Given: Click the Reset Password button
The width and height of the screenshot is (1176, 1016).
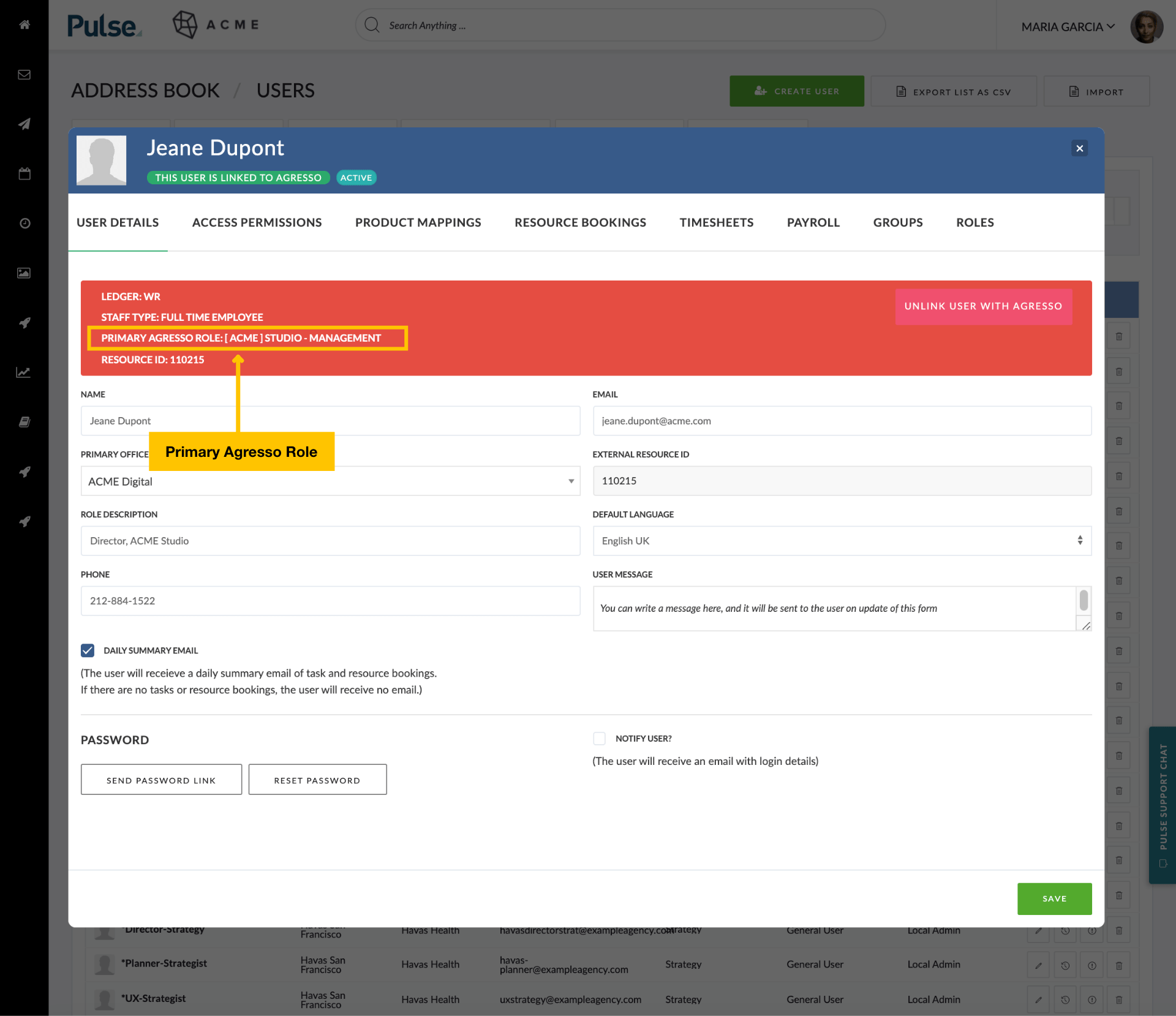Looking at the screenshot, I should pos(317,780).
